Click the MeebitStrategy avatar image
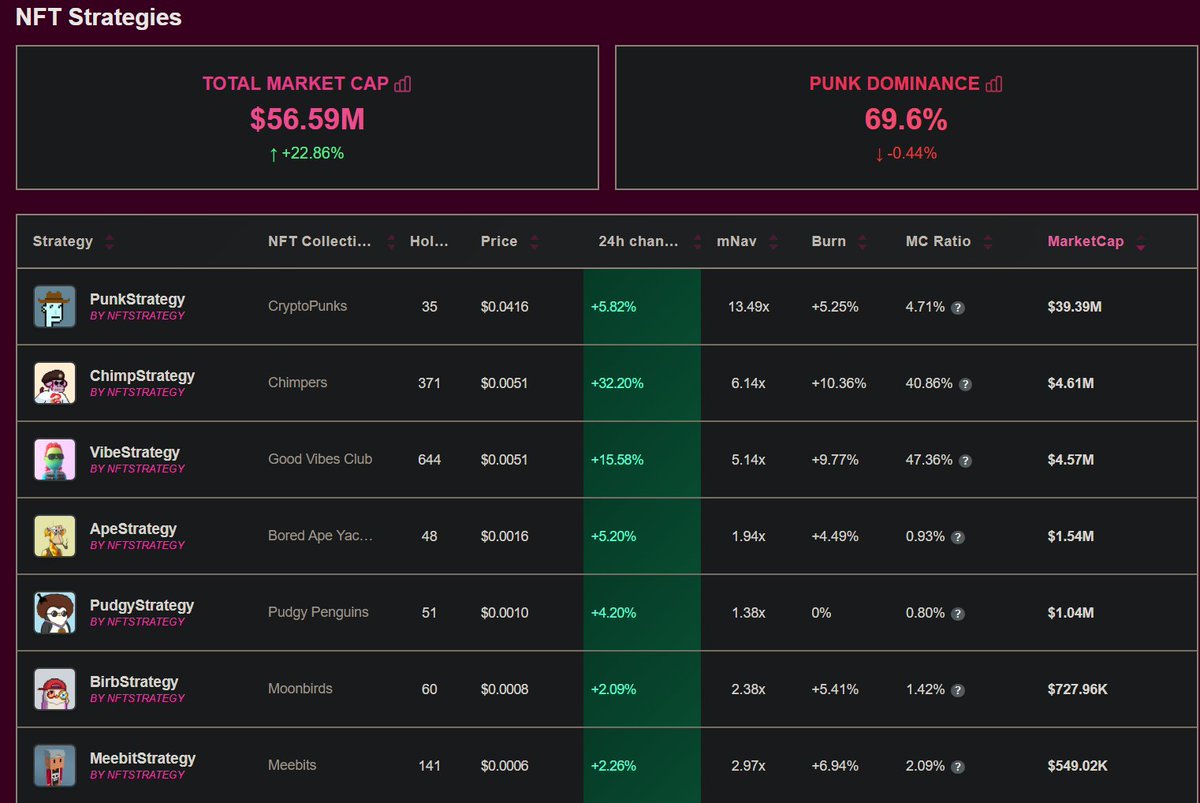The width and height of the screenshot is (1200, 803). click(54, 766)
